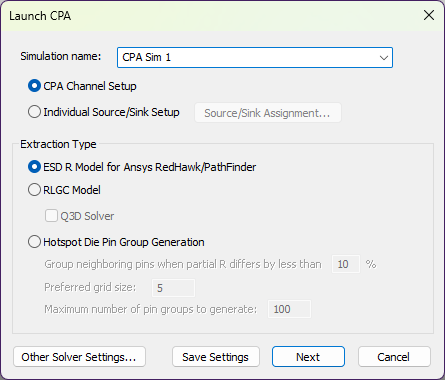Toggle the Q3D Solver checkbox

tap(51, 216)
